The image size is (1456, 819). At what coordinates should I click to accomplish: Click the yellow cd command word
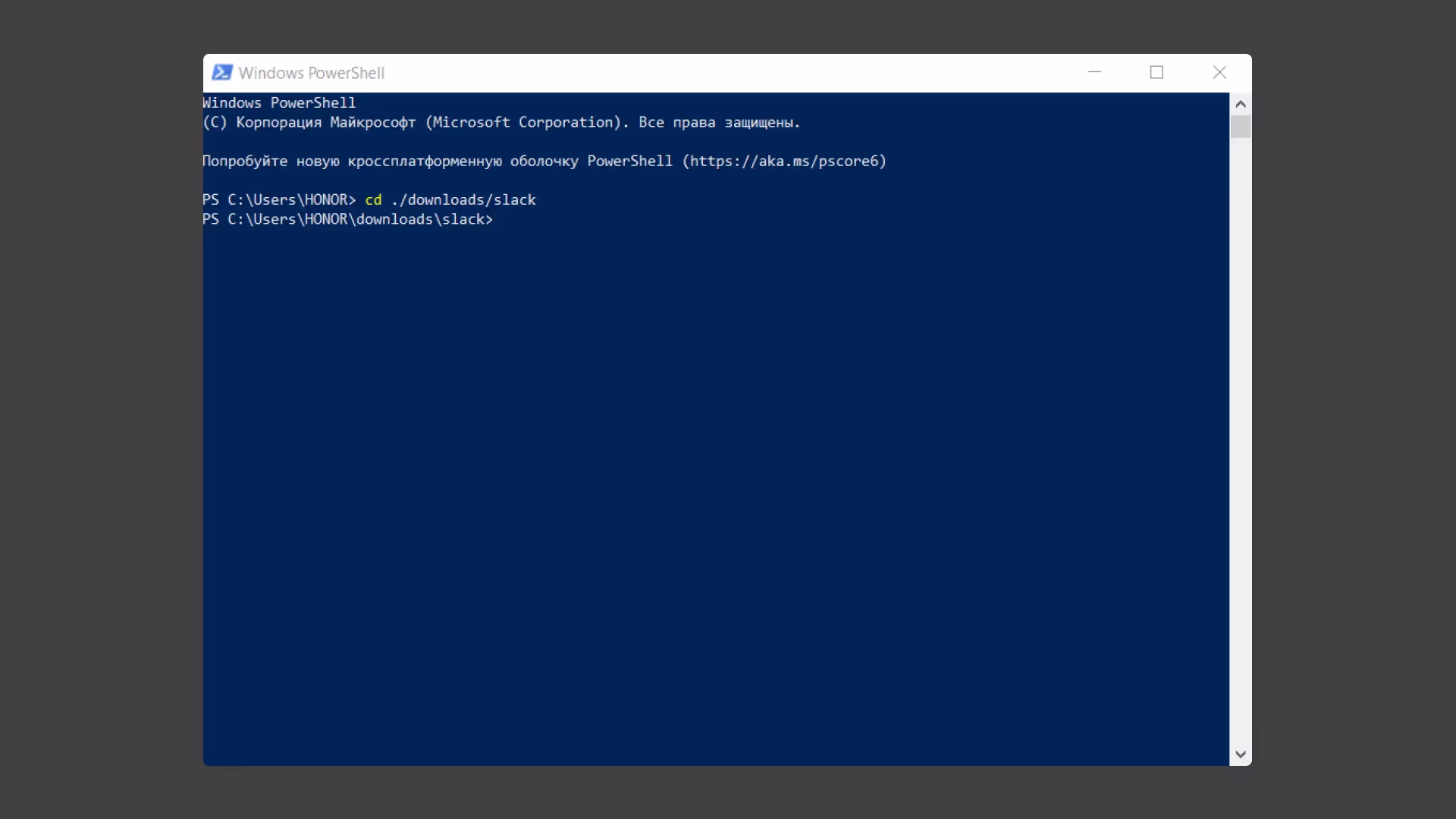373,199
